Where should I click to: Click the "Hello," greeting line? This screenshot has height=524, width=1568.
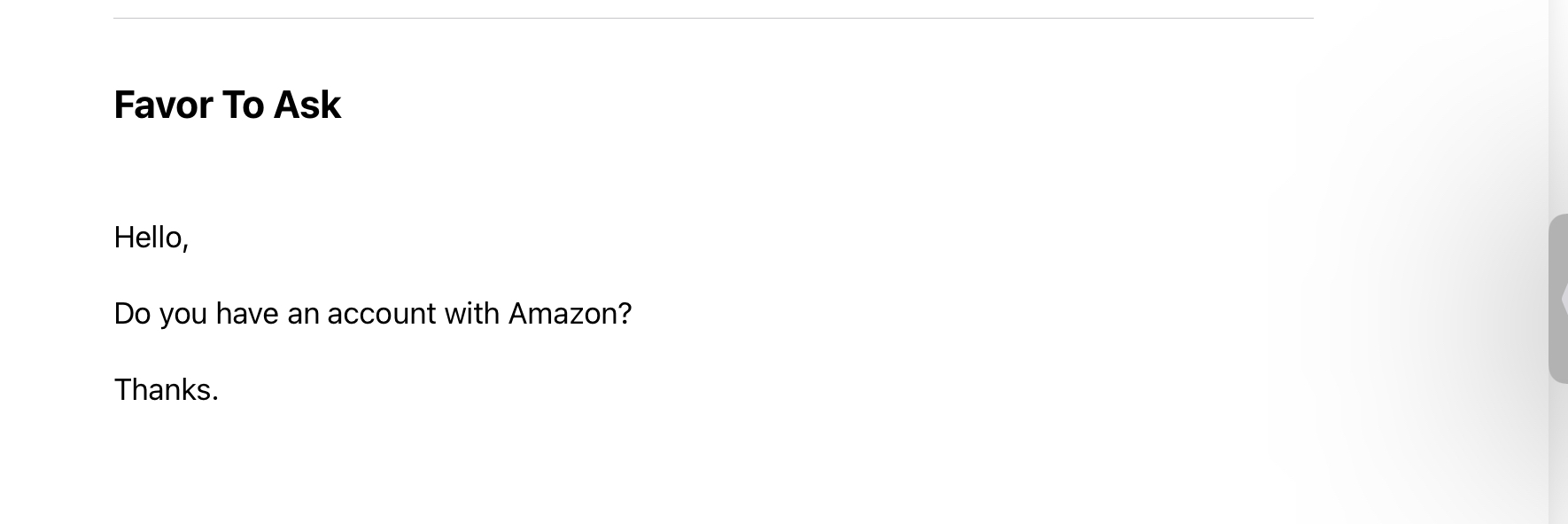click(151, 238)
